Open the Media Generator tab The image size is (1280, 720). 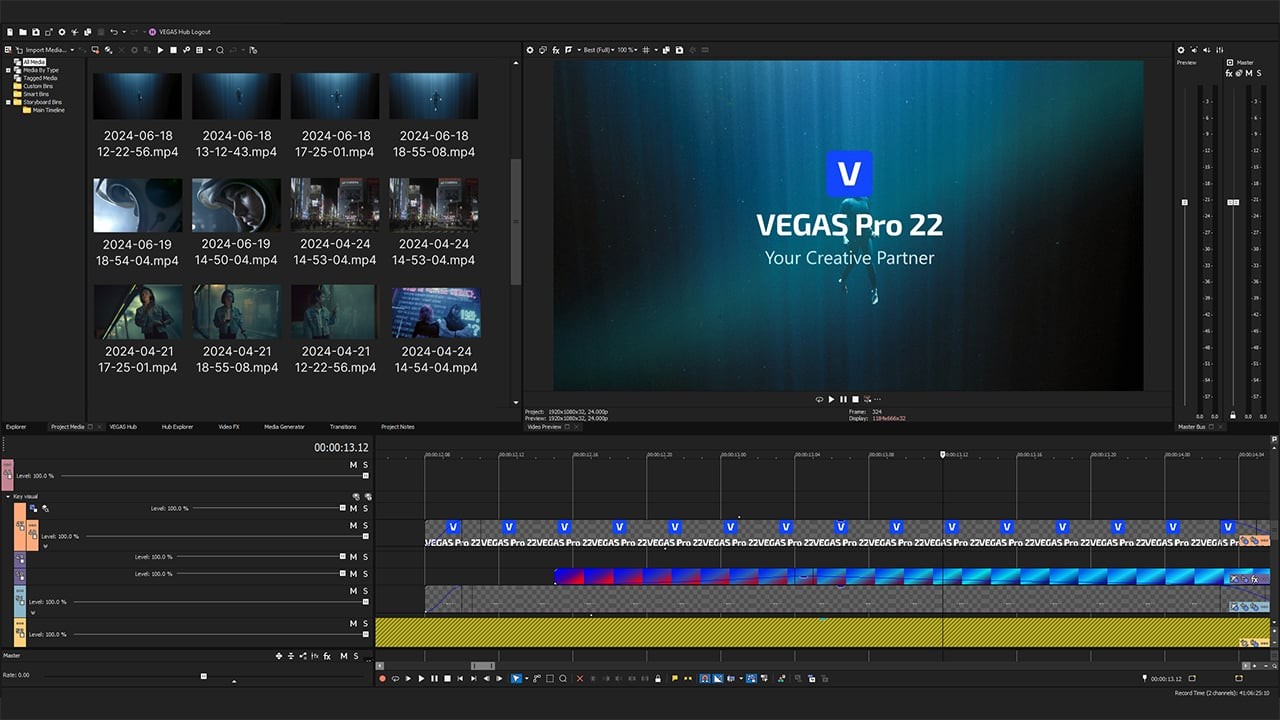(x=284, y=427)
